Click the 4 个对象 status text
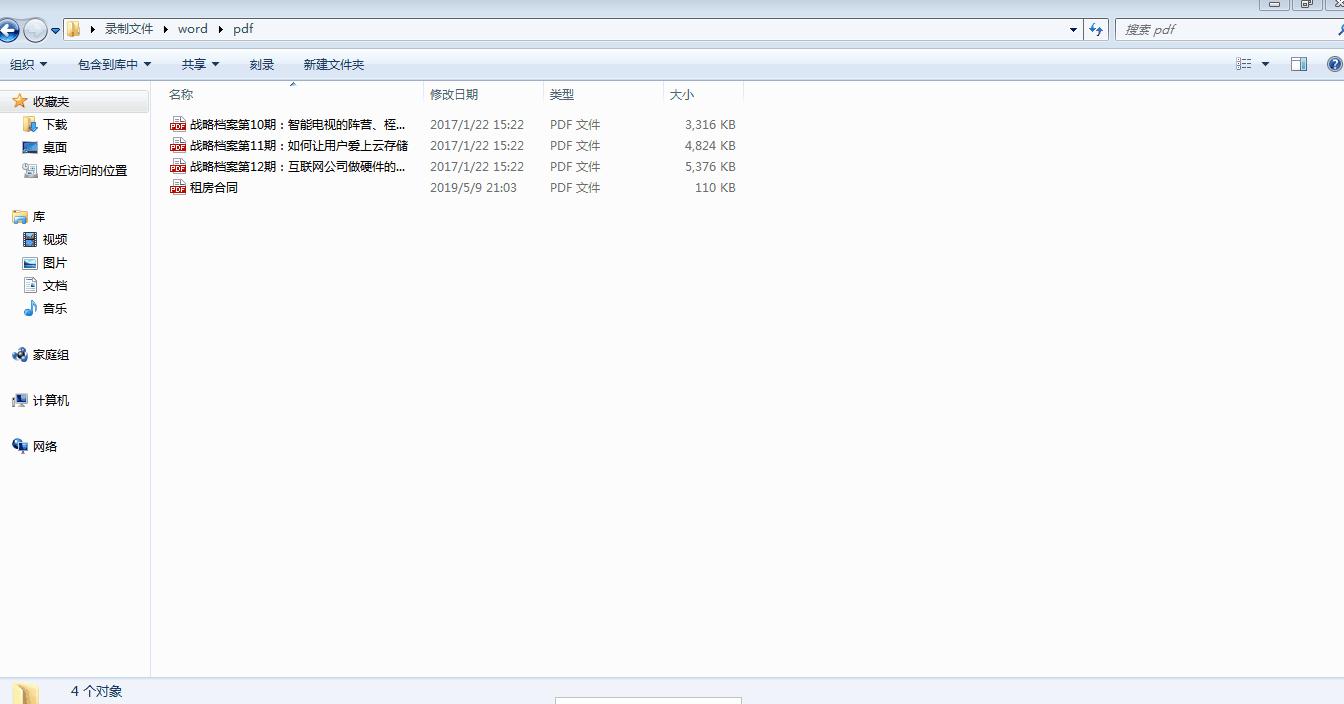The image size is (1344, 704). (x=97, y=691)
